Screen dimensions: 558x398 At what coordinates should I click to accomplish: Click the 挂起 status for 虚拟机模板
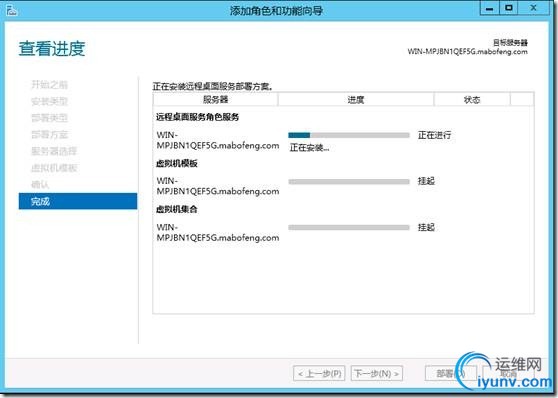[x=426, y=181]
